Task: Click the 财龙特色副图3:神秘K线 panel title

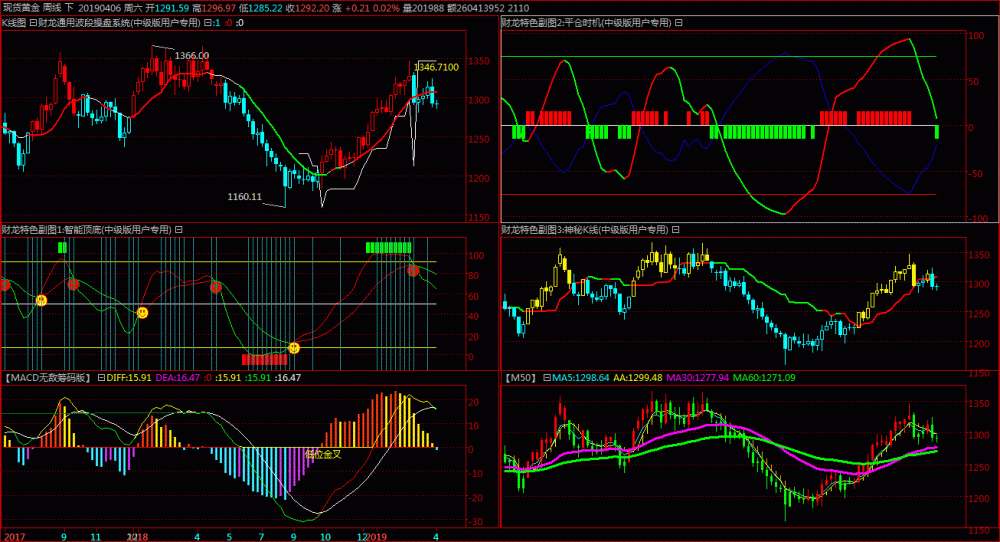Action: (585, 230)
